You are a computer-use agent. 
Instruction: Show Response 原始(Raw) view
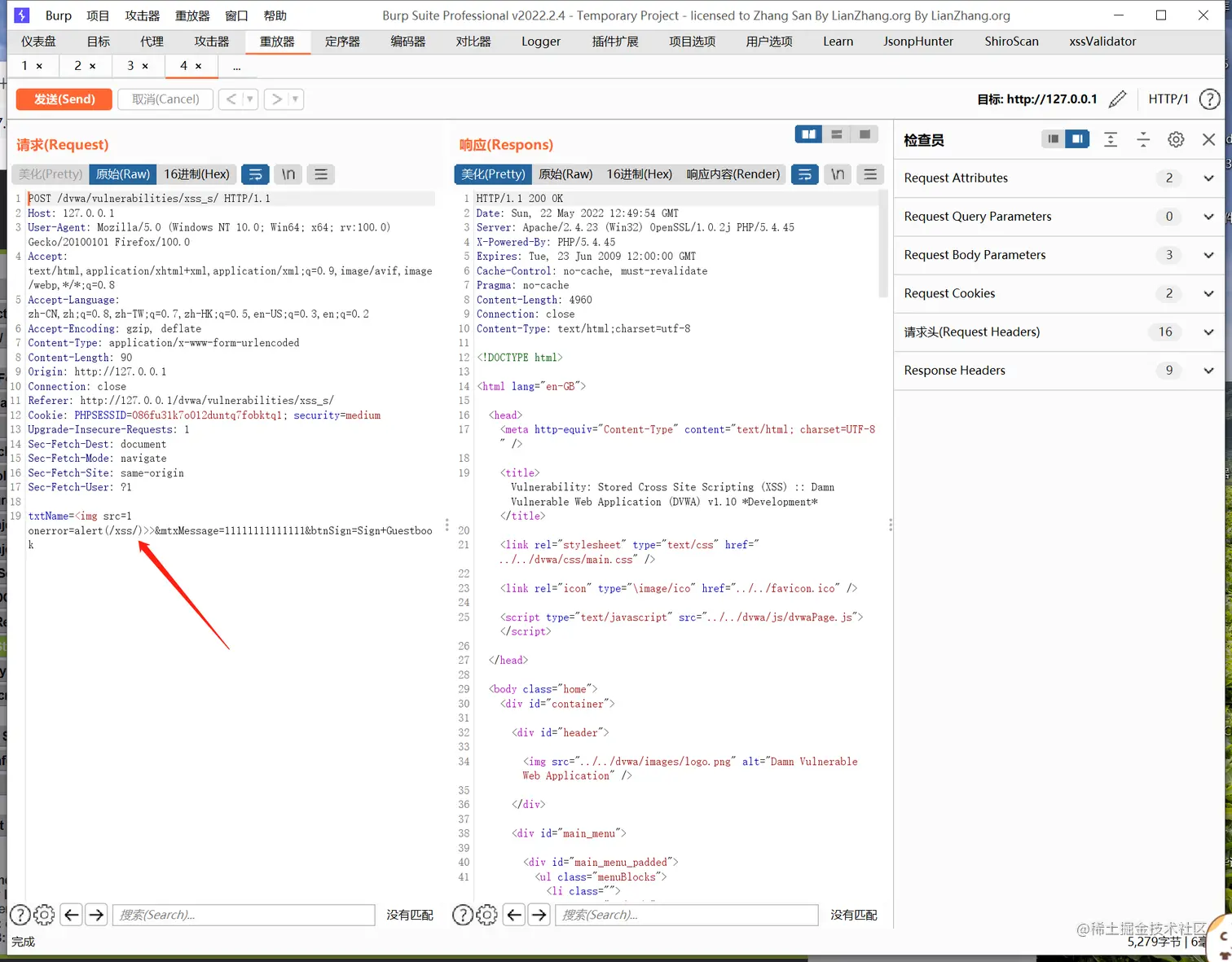(x=565, y=174)
